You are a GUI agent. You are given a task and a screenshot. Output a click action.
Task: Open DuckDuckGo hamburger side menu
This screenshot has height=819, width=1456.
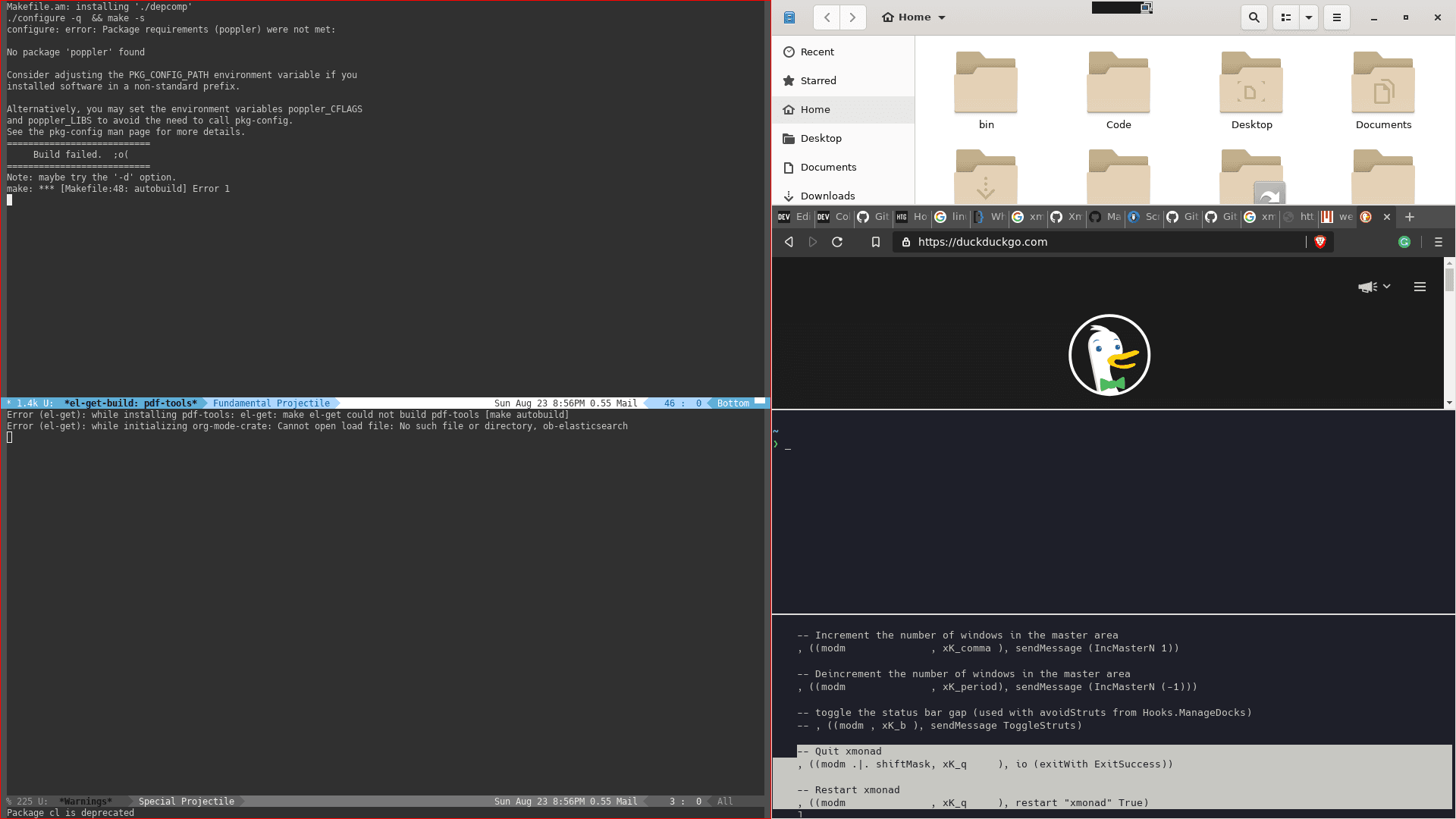[1420, 287]
